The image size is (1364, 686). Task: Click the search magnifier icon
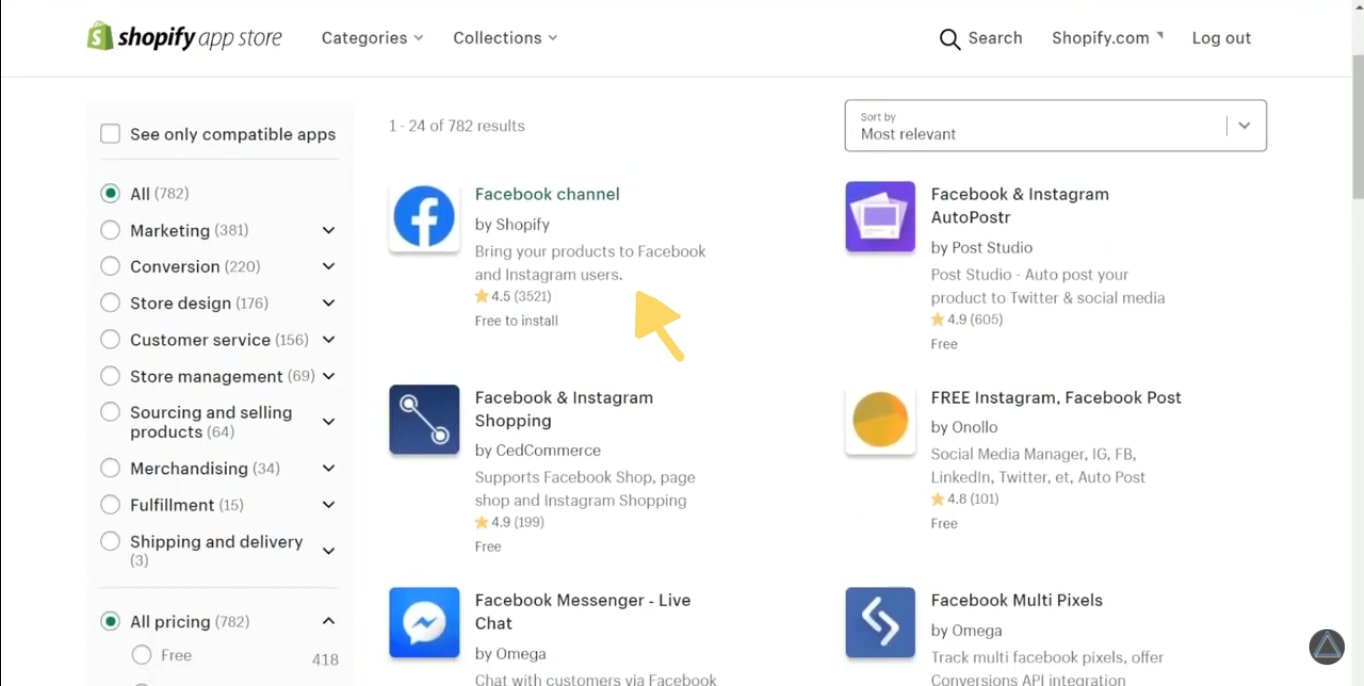point(949,39)
